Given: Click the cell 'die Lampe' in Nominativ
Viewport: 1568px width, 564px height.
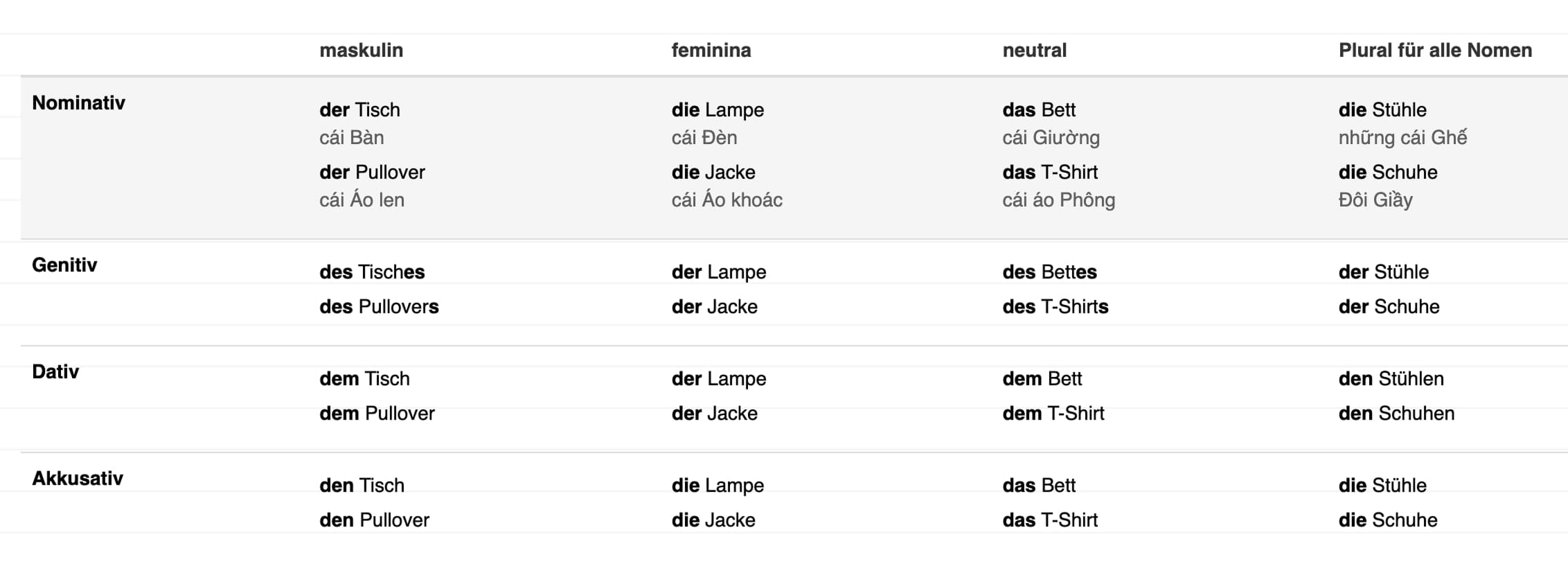Looking at the screenshot, I should [718, 110].
